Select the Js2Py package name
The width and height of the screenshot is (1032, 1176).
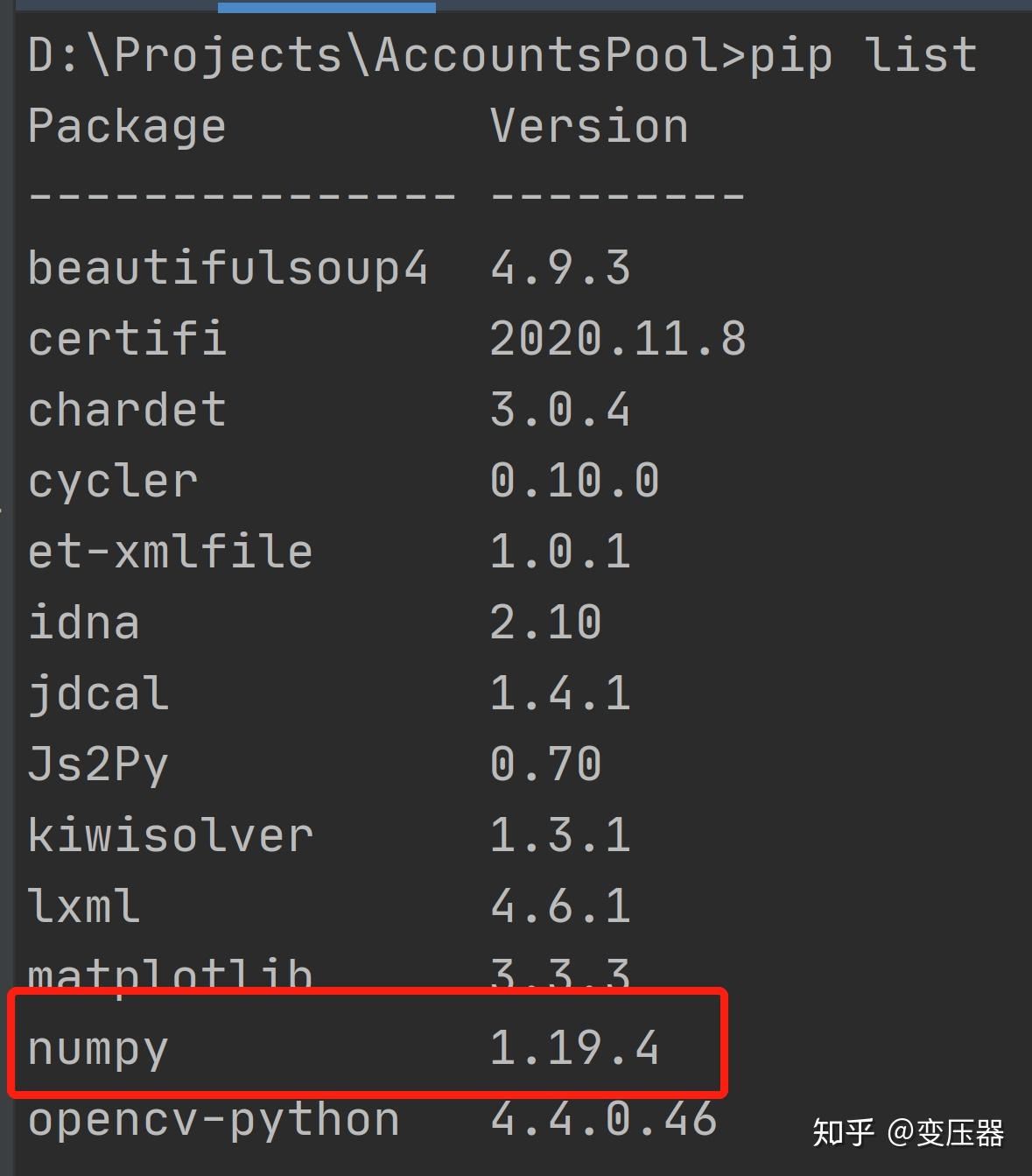(x=99, y=764)
